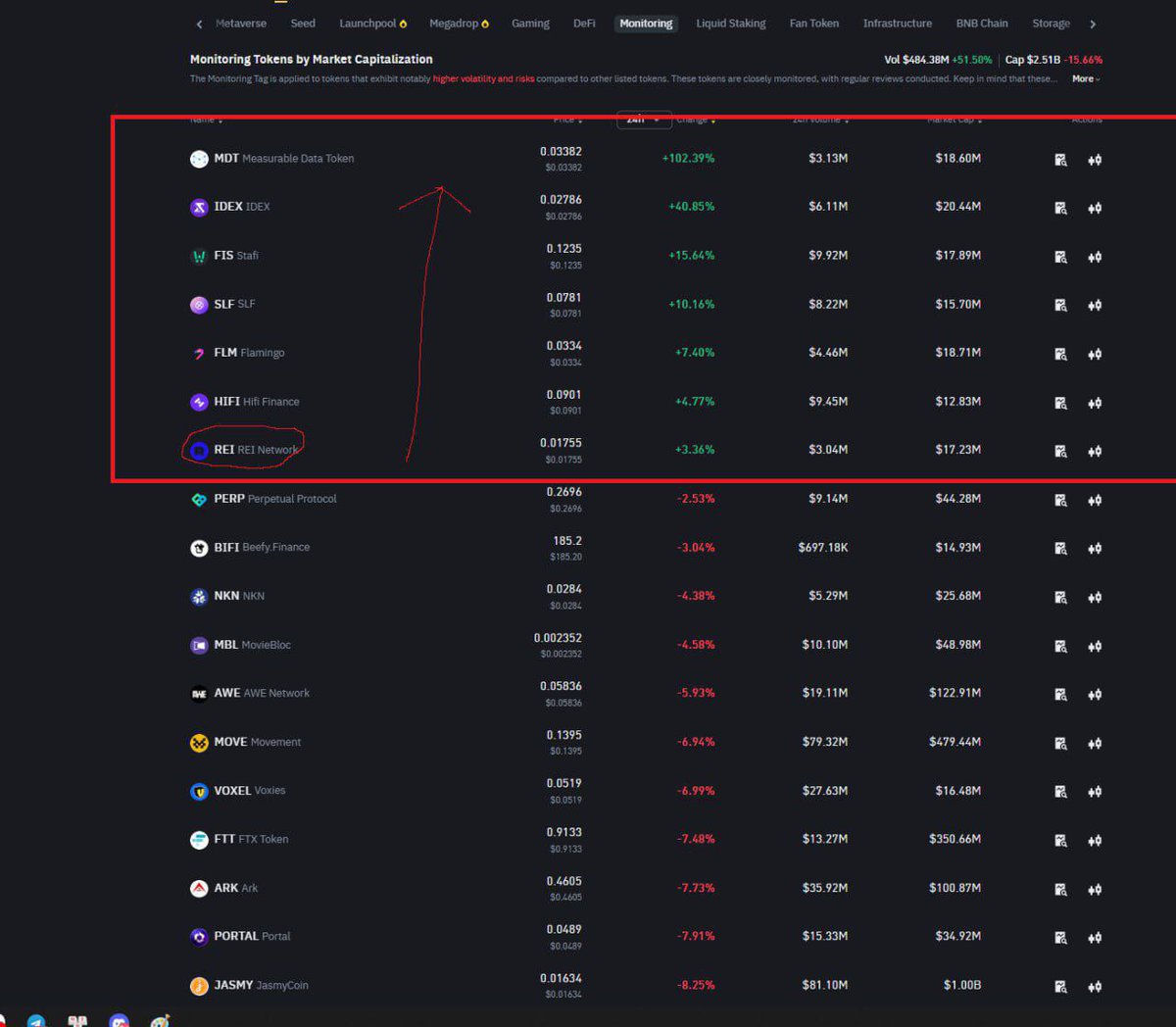Viewport: 1176px width, 1027px height.
Task: Click the MOVE token logo
Action: (x=199, y=743)
